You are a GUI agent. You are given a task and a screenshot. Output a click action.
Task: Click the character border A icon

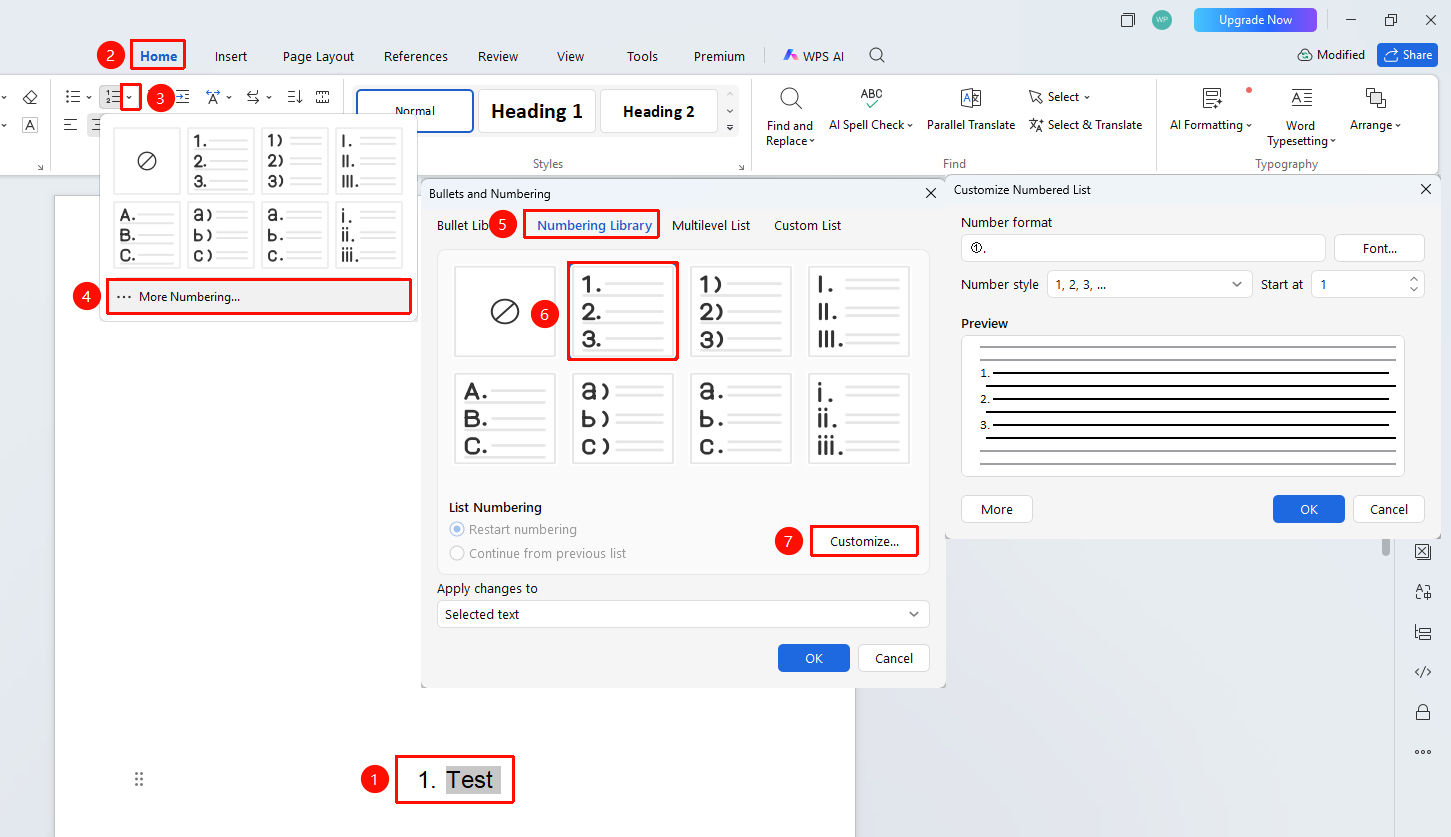point(30,125)
